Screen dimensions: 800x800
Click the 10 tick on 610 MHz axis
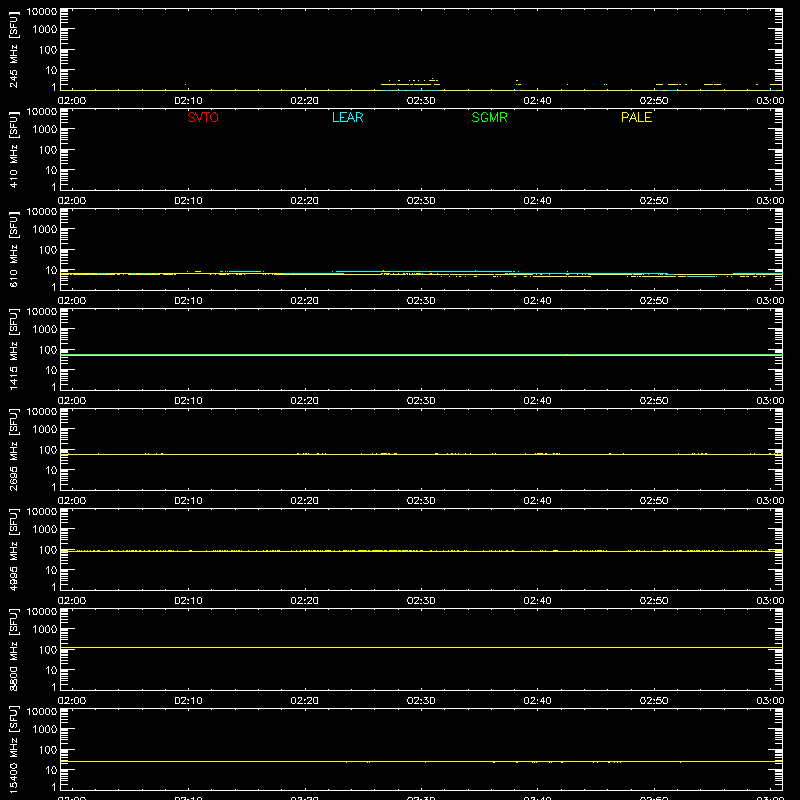tap(52, 270)
